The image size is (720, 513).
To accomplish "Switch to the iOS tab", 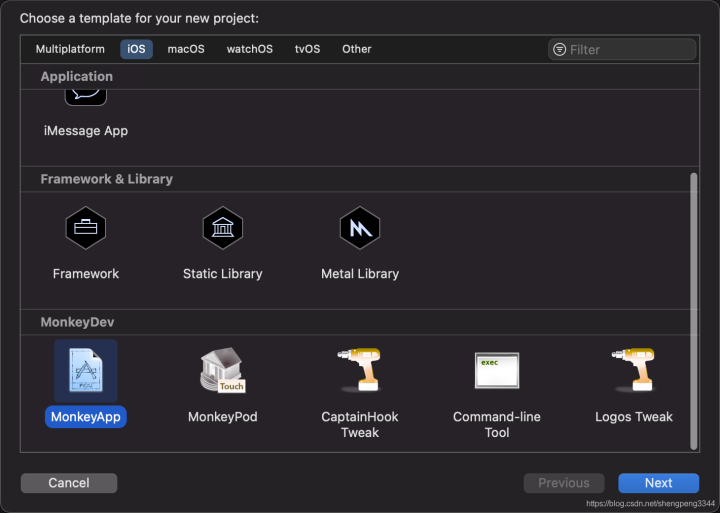I will pyautogui.click(x=136, y=49).
